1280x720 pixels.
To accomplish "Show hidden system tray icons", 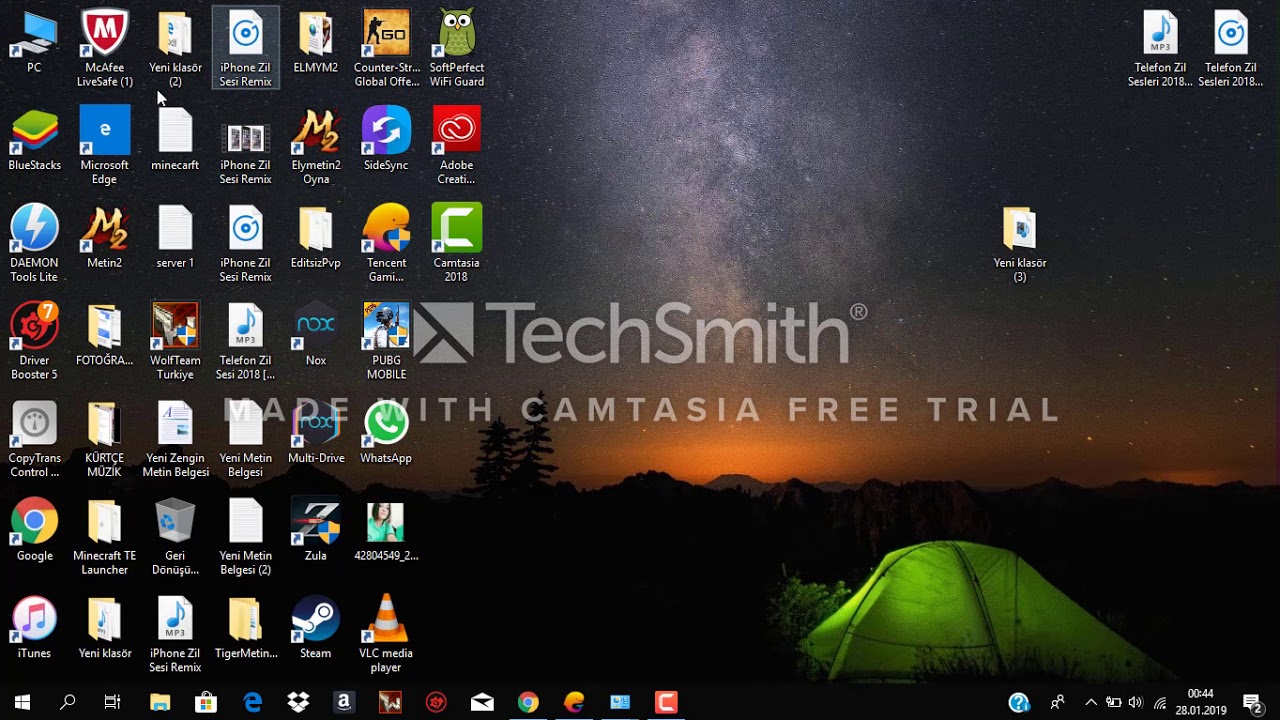I will [1091, 703].
